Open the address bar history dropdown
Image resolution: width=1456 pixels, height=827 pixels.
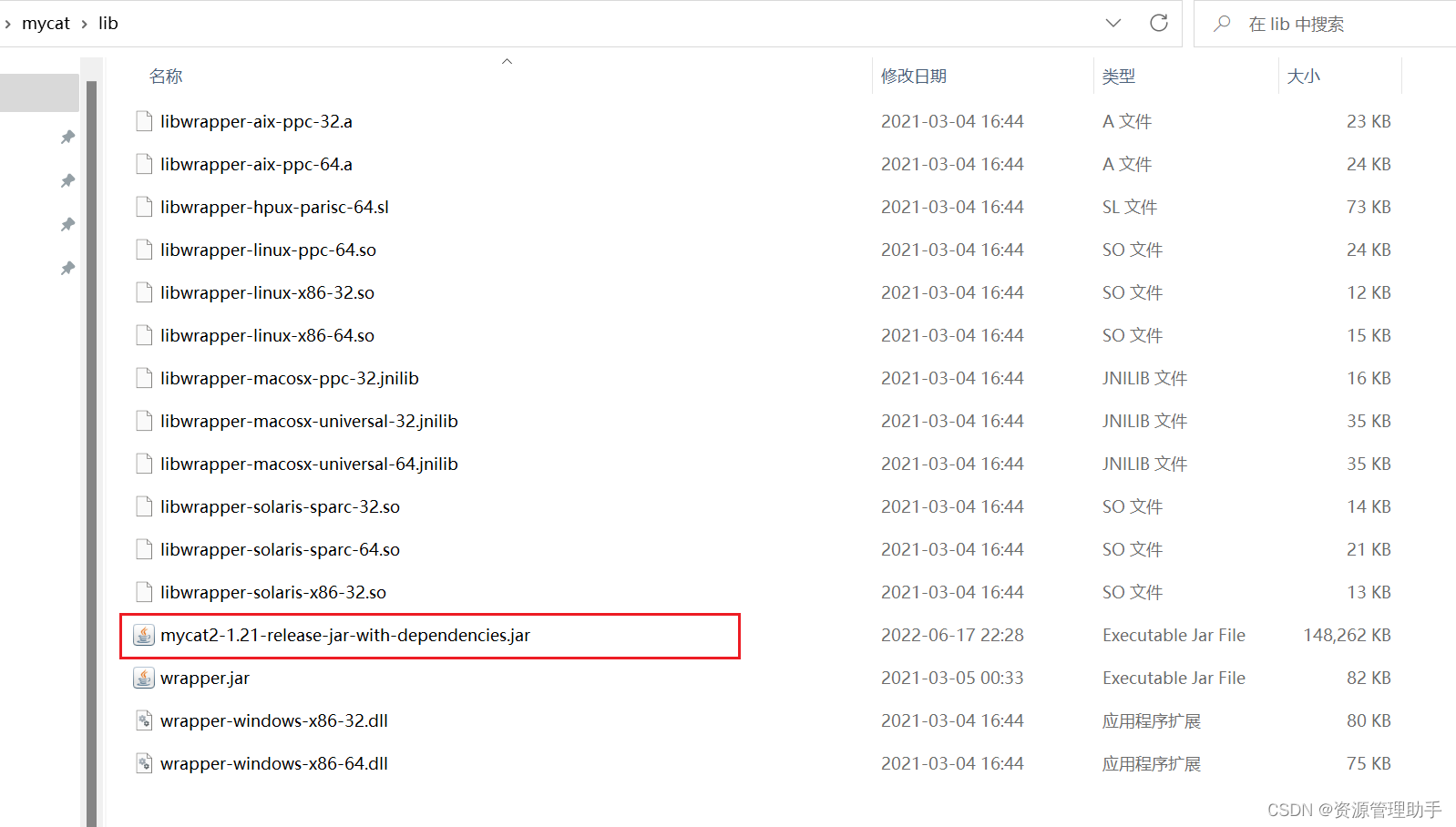coord(1113,23)
